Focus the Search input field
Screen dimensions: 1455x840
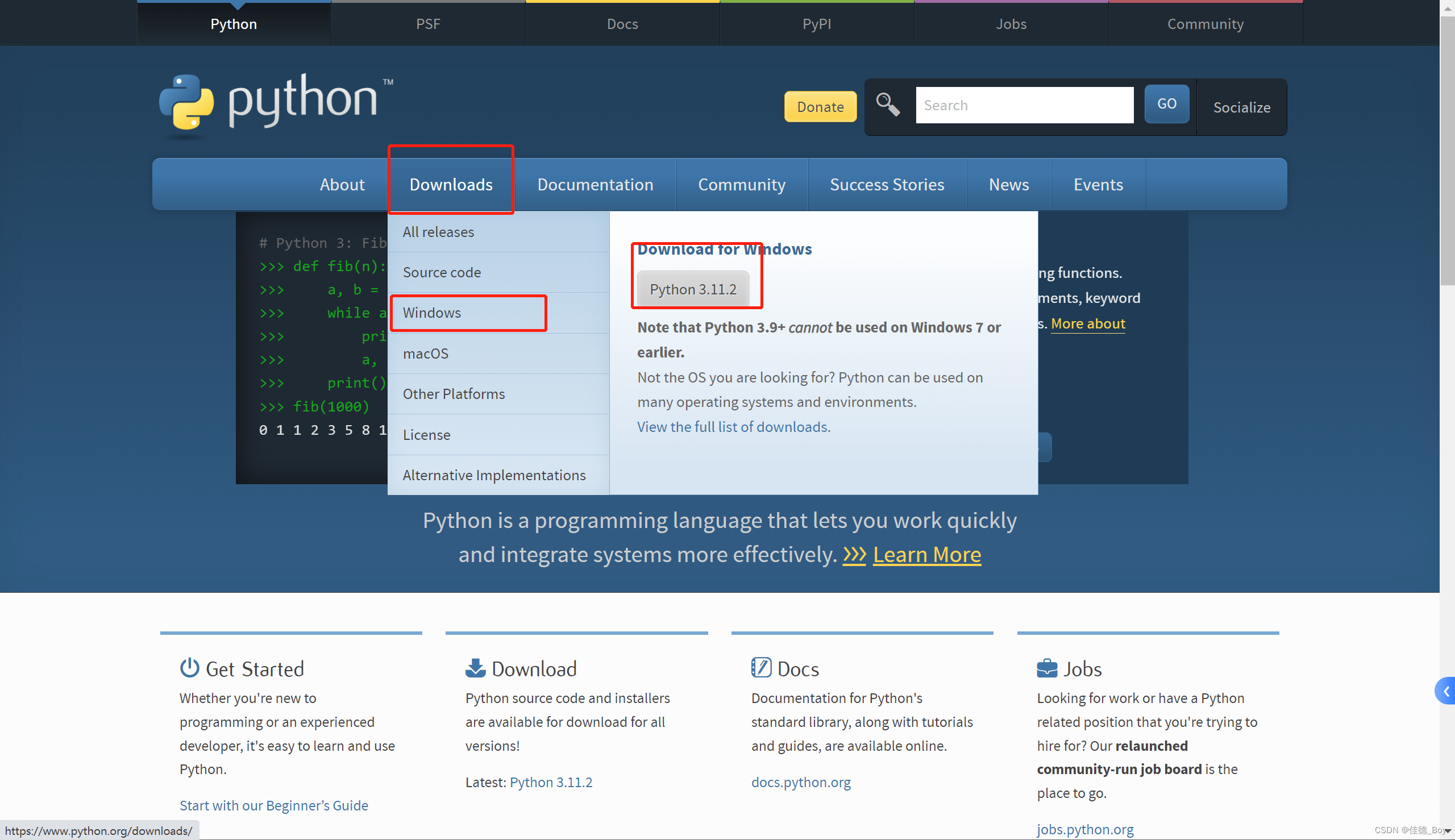[1024, 105]
